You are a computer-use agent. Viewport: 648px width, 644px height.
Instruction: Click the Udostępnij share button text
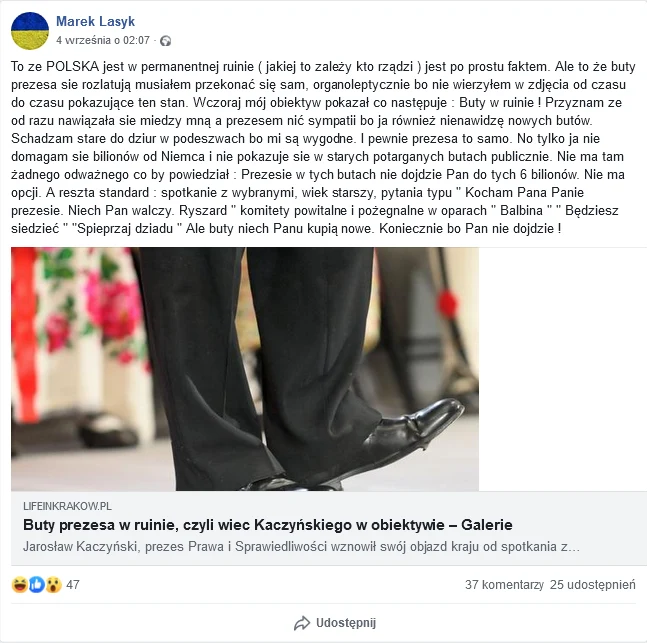[346, 623]
